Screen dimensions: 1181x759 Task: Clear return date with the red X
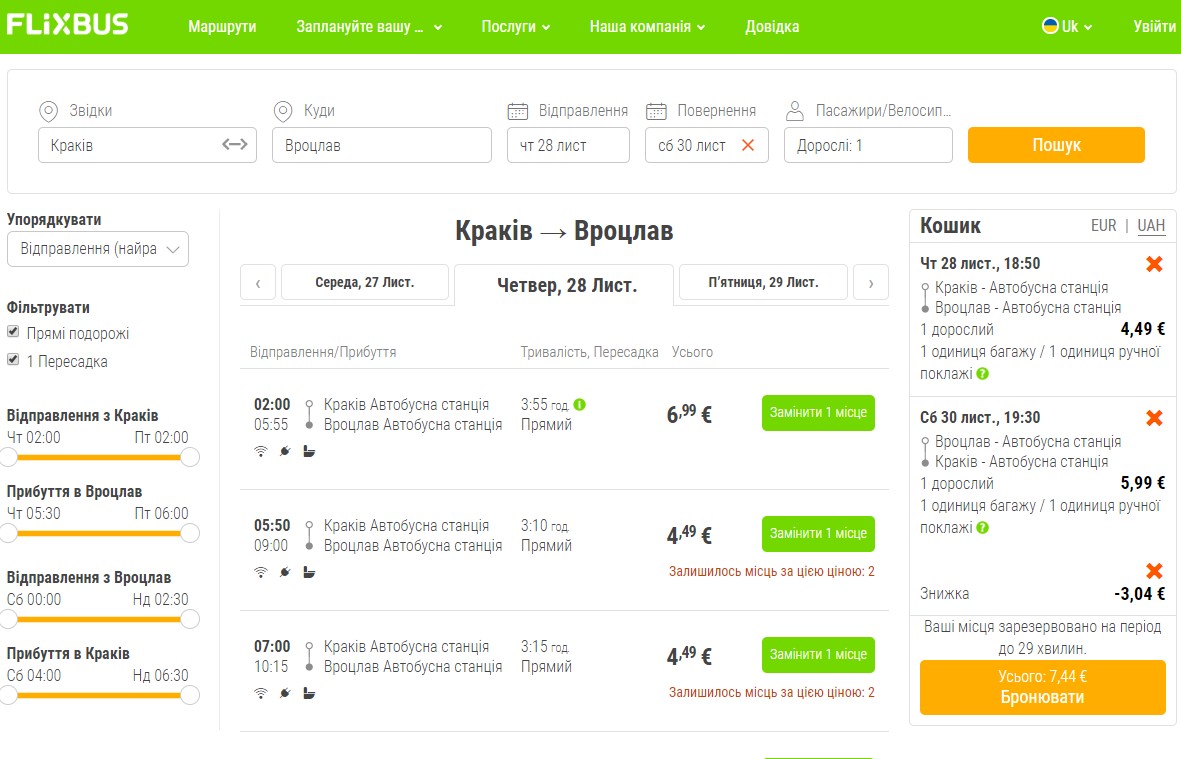tap(748, 145)
